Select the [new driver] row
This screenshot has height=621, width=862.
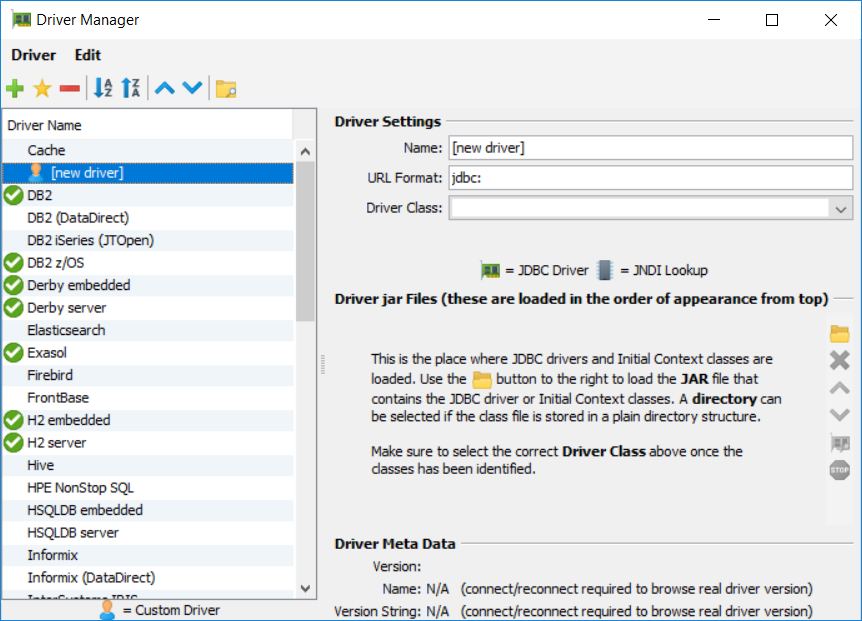click(x=148, y=173)
